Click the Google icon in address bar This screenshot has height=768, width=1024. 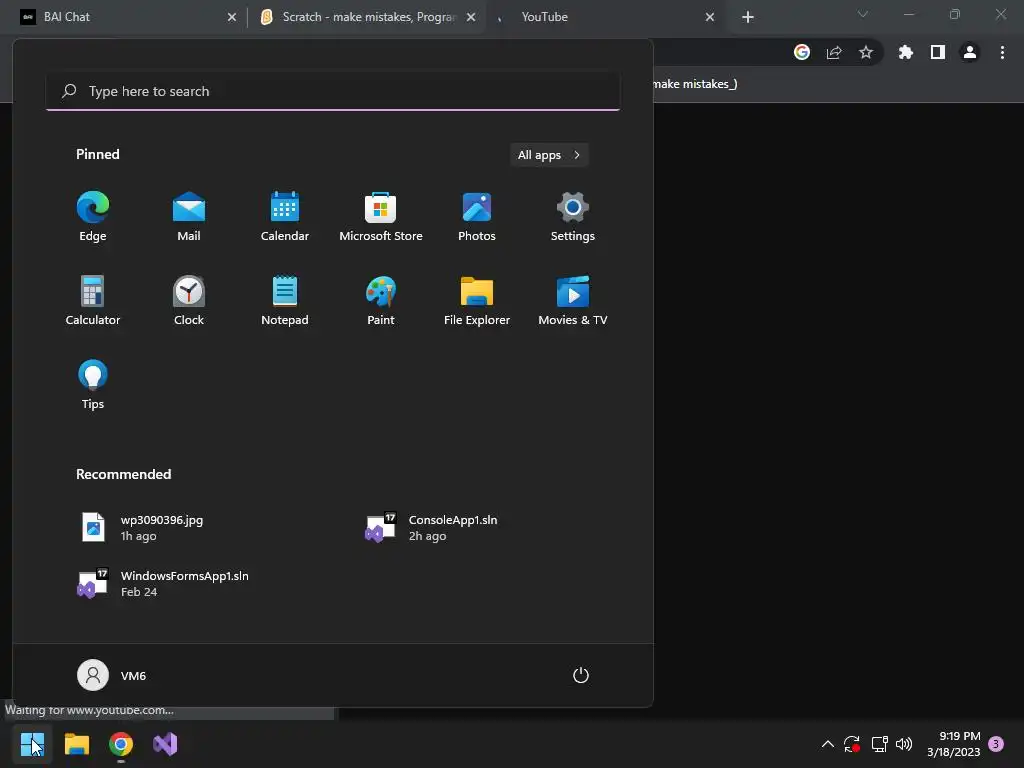802,52
